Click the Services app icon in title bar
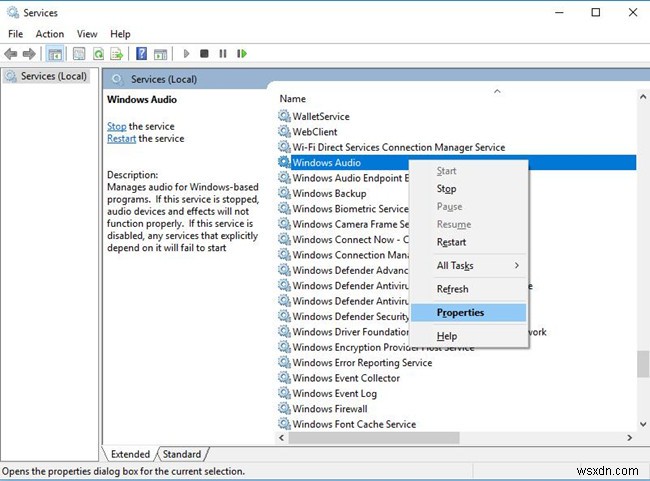This screenshot has height=481, width=650. (13, 12)
